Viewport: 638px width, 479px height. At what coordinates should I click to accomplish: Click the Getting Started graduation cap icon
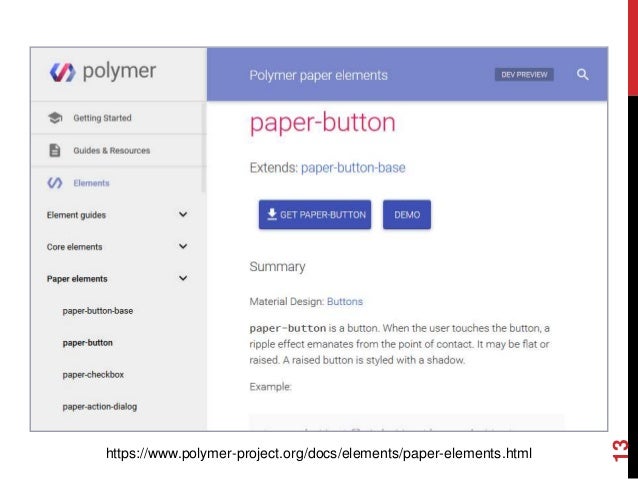point(55,118)
